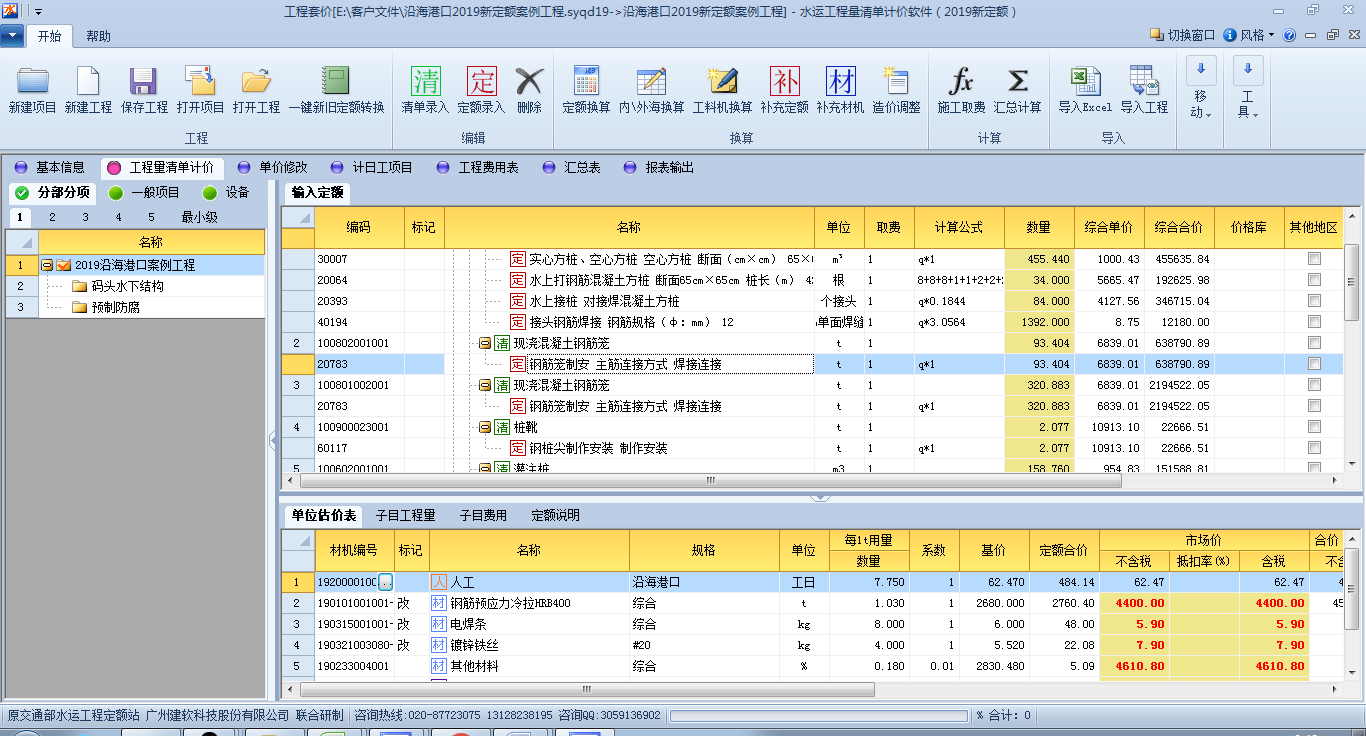Click the left panel collapse arrow
The height and width of the screenshot is (736, 1366).
[x=273, y=438]
